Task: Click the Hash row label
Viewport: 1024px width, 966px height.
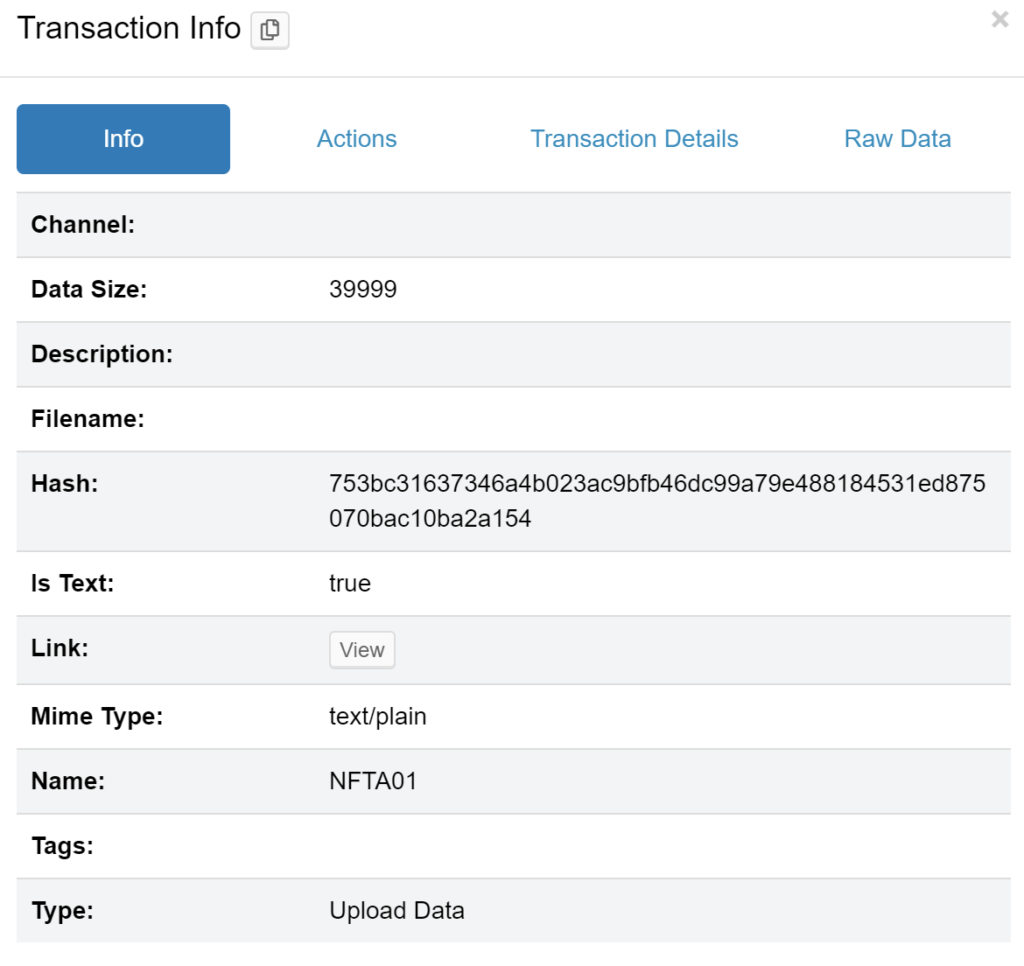Action: [x=62, y=483]
